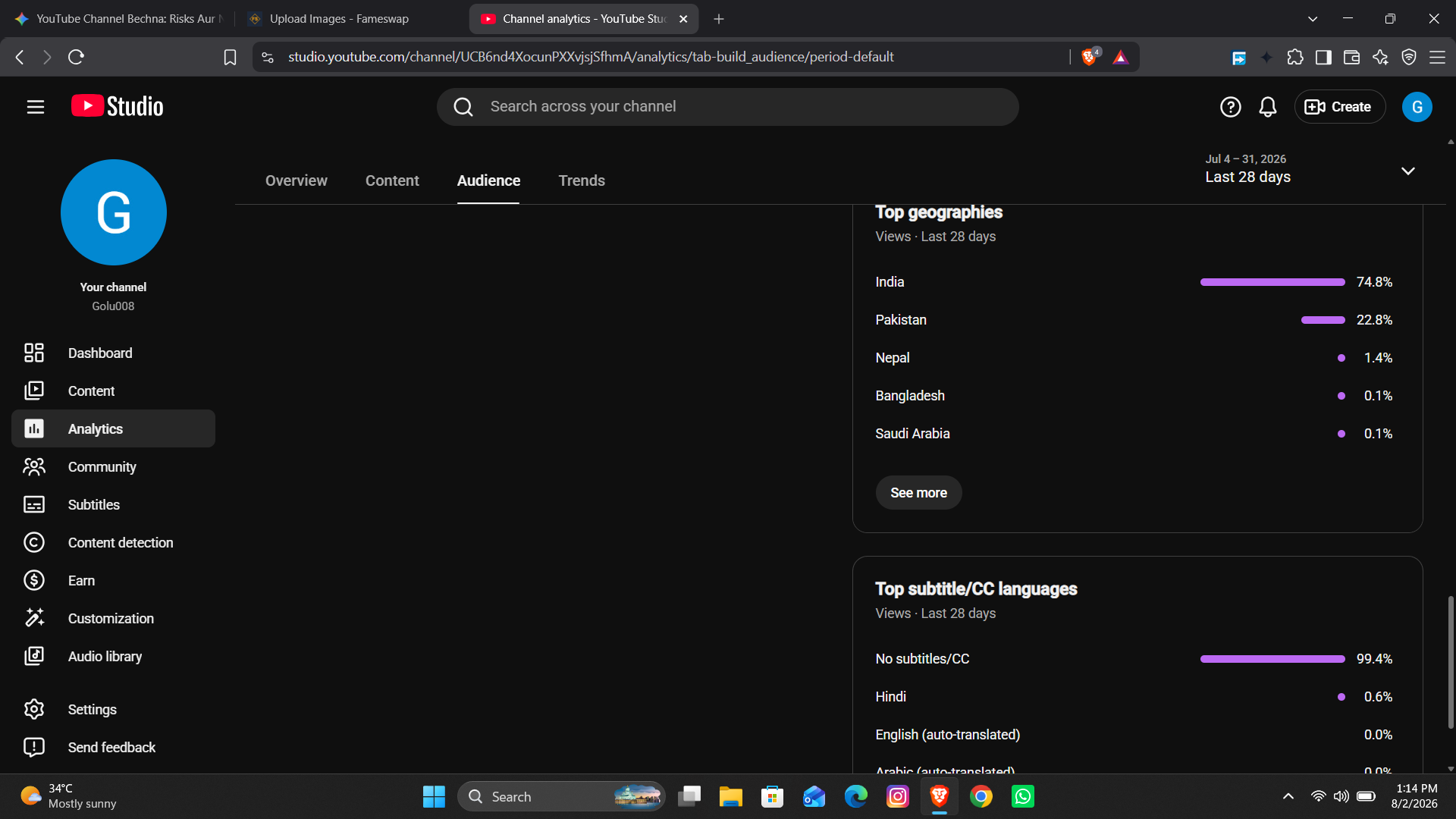Click the Send feedback icon
Viewport: 1456px width, 819px height.
click(34, 747)
